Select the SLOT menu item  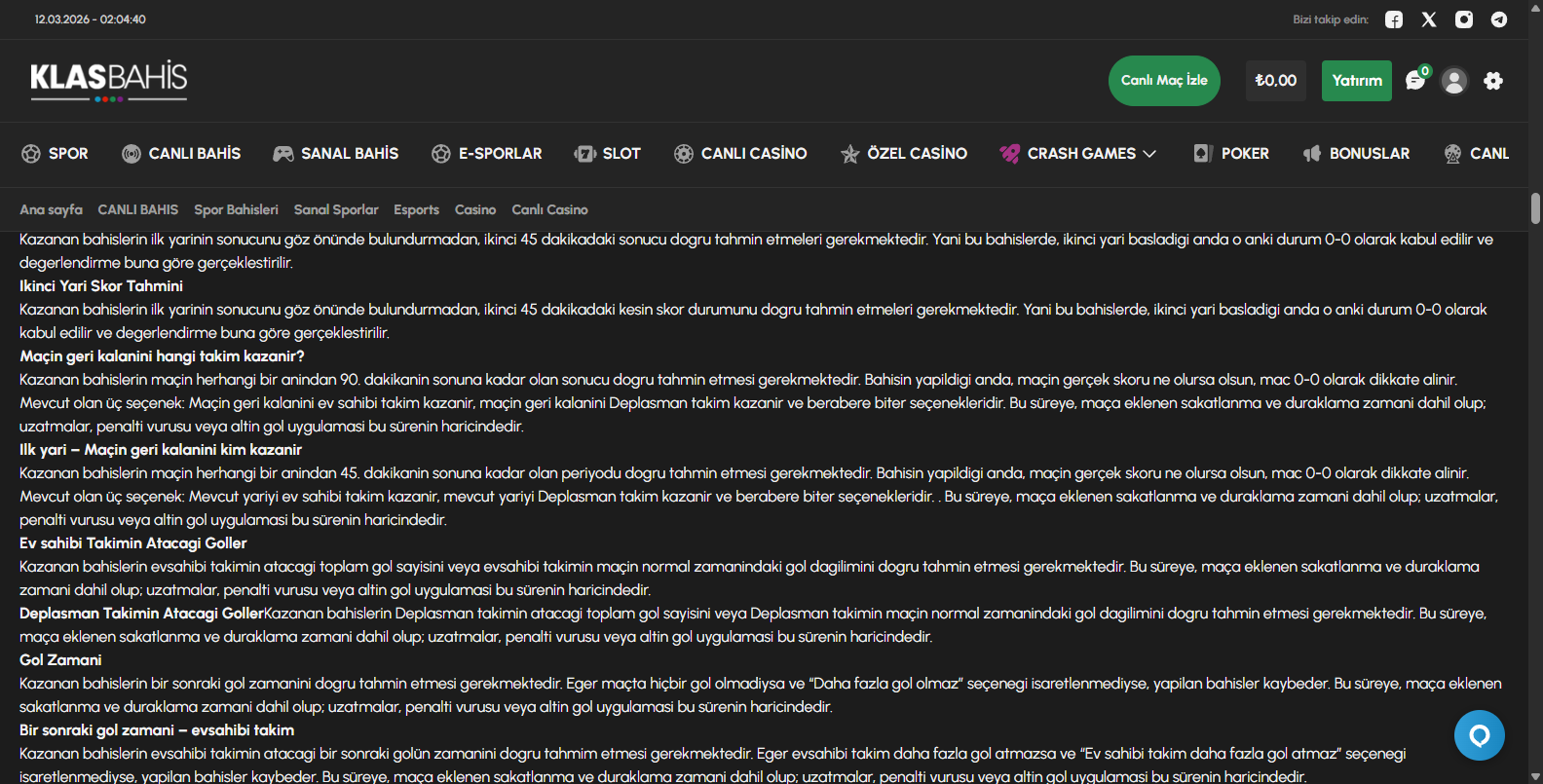point(608,154)
